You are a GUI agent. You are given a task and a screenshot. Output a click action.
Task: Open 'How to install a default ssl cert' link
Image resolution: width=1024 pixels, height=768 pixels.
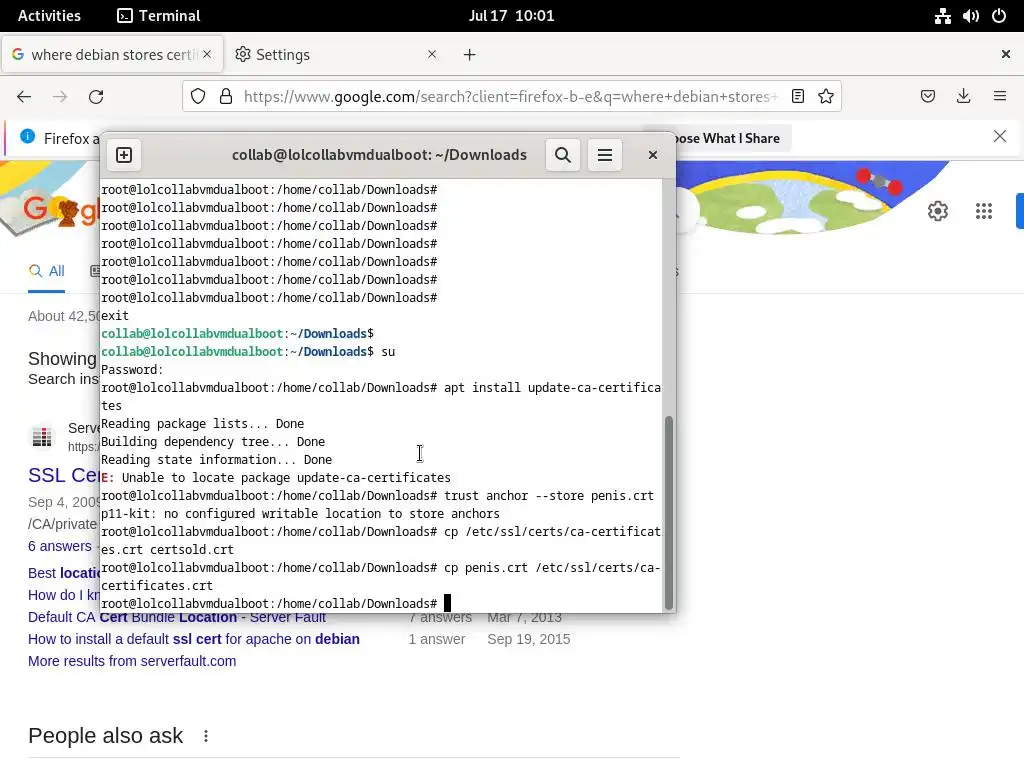tap(194, 639)
